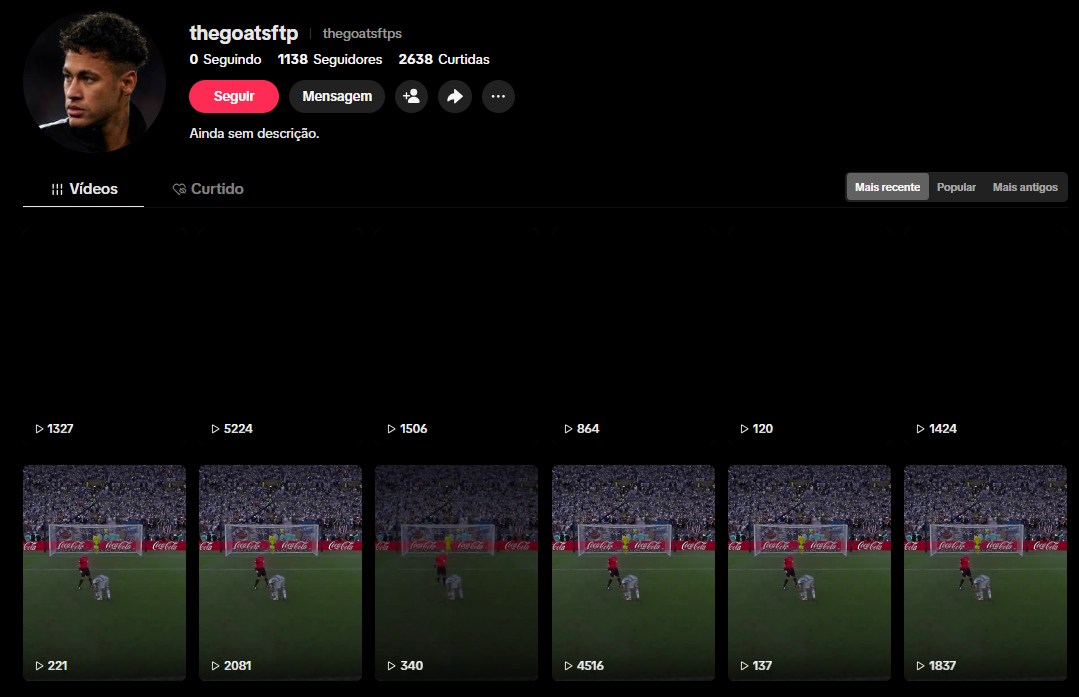Open the video thumbnail with 2081 views
1079x697 pixels.
coord(280,570)
